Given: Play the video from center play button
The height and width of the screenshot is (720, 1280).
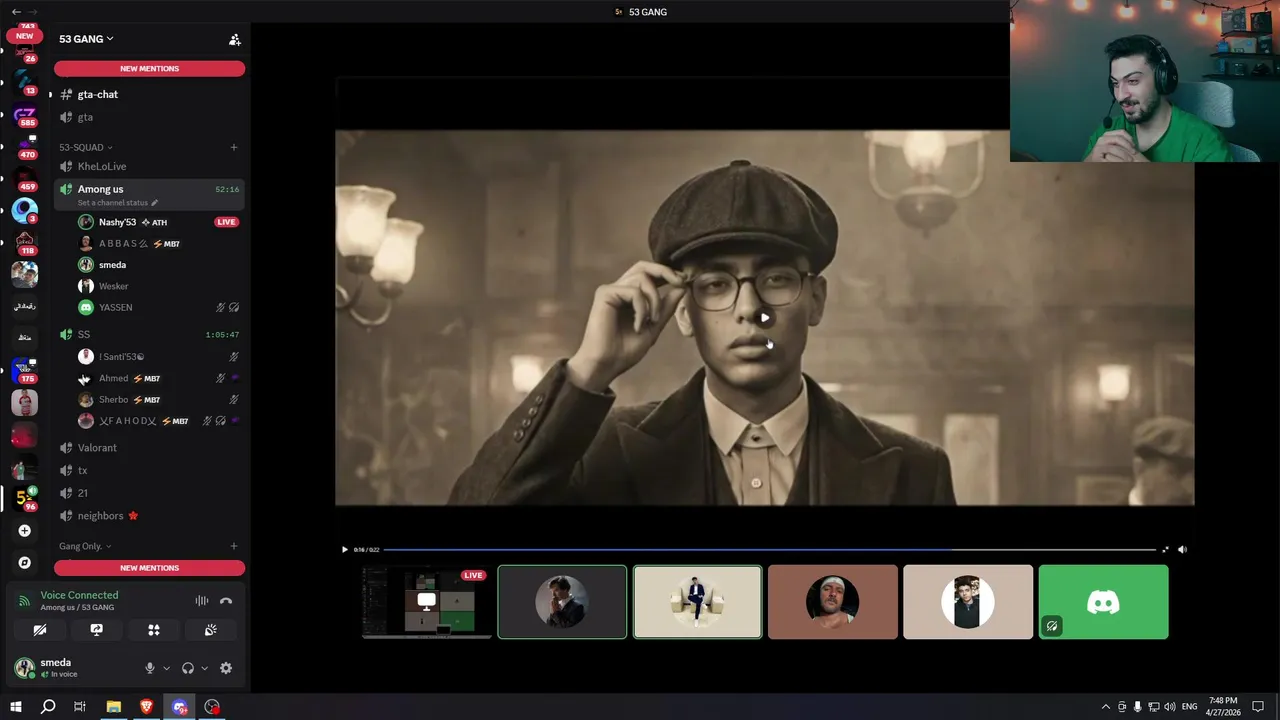Looking at the screenshot, I should 764,318.
